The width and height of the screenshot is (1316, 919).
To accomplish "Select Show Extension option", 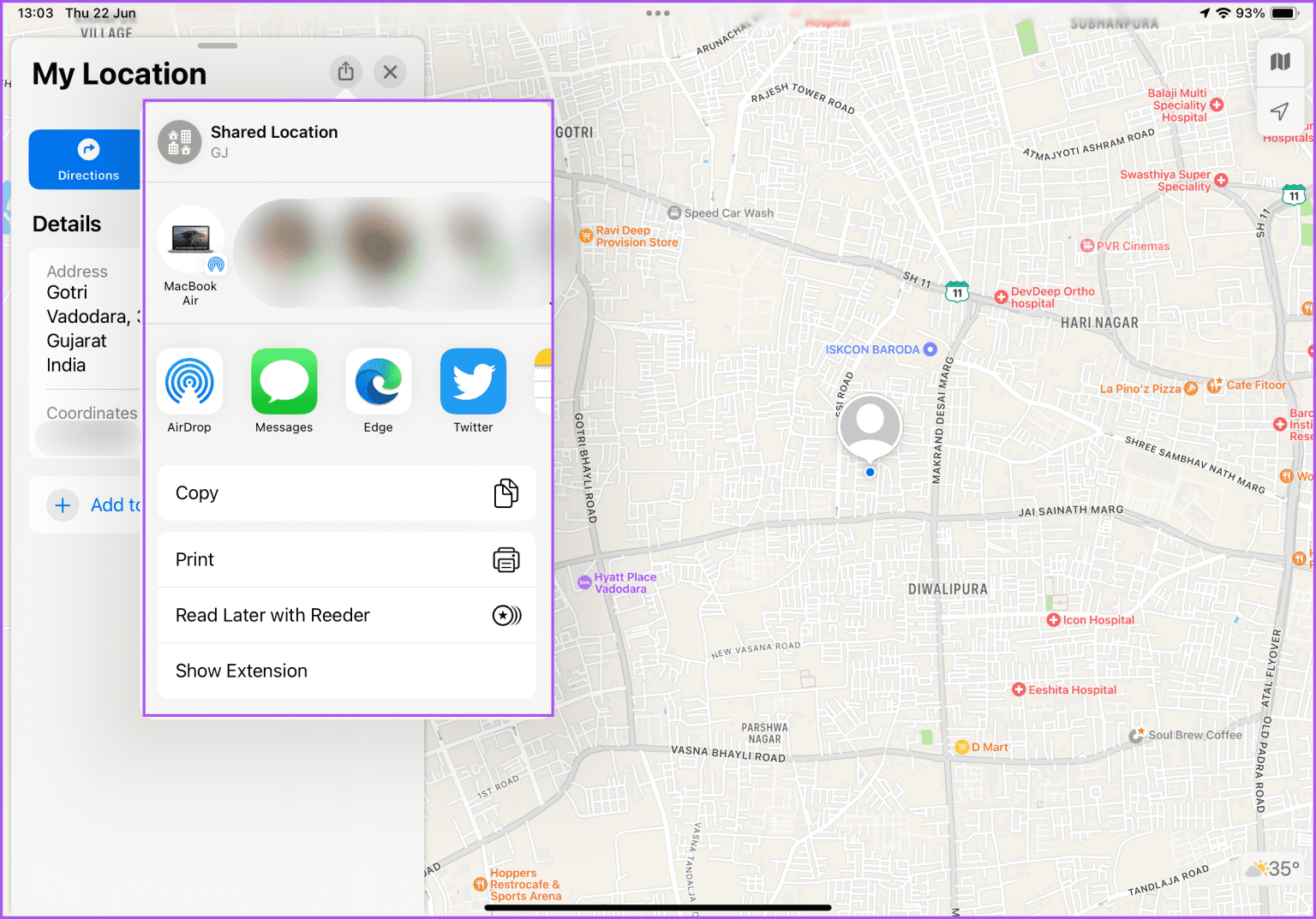I will 346,671.
